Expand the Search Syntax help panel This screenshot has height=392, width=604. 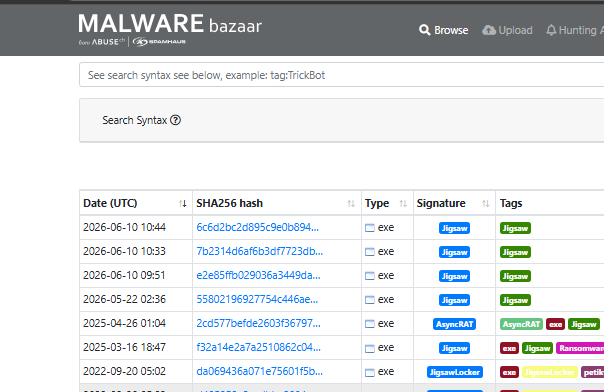[x=341, y=120]
